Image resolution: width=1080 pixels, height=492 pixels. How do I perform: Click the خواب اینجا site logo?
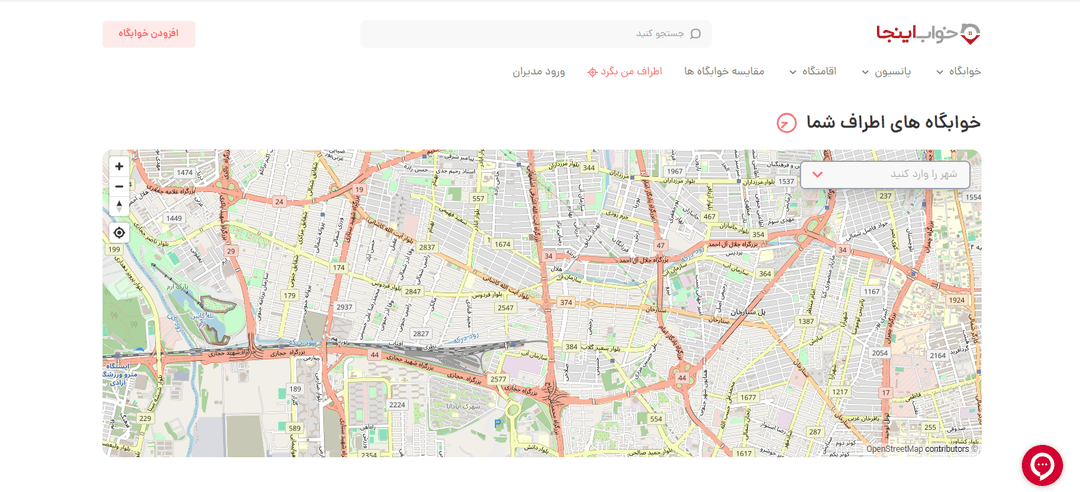928,34
